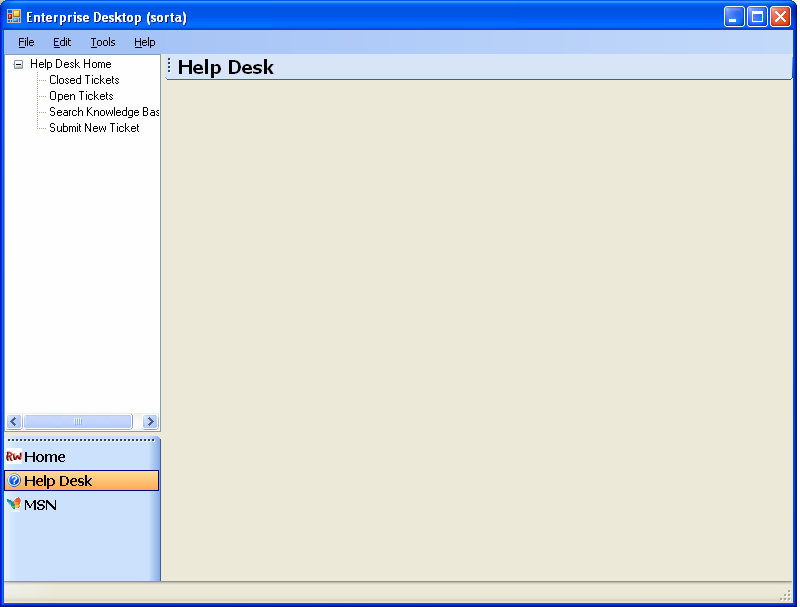
Task: Click the grip handle beside Help Desk header
Action: pyautogui.click(x=169, y=67)
